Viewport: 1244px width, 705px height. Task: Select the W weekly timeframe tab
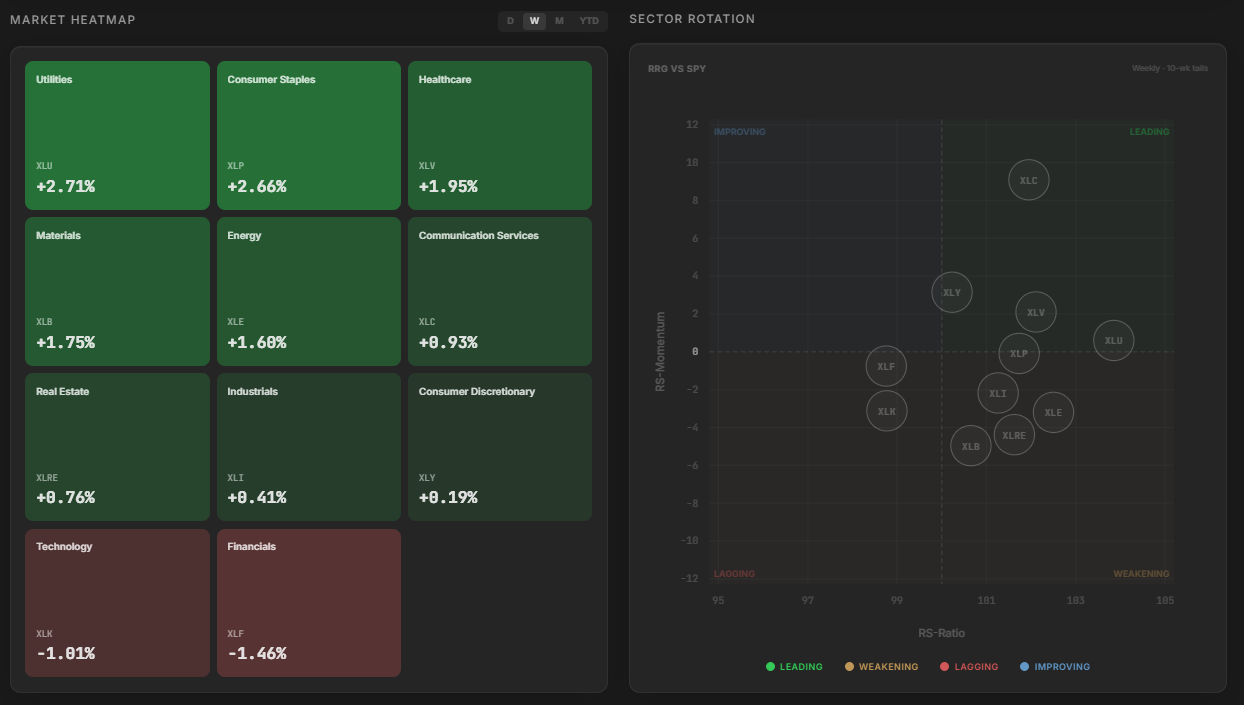tap(534, 21)
